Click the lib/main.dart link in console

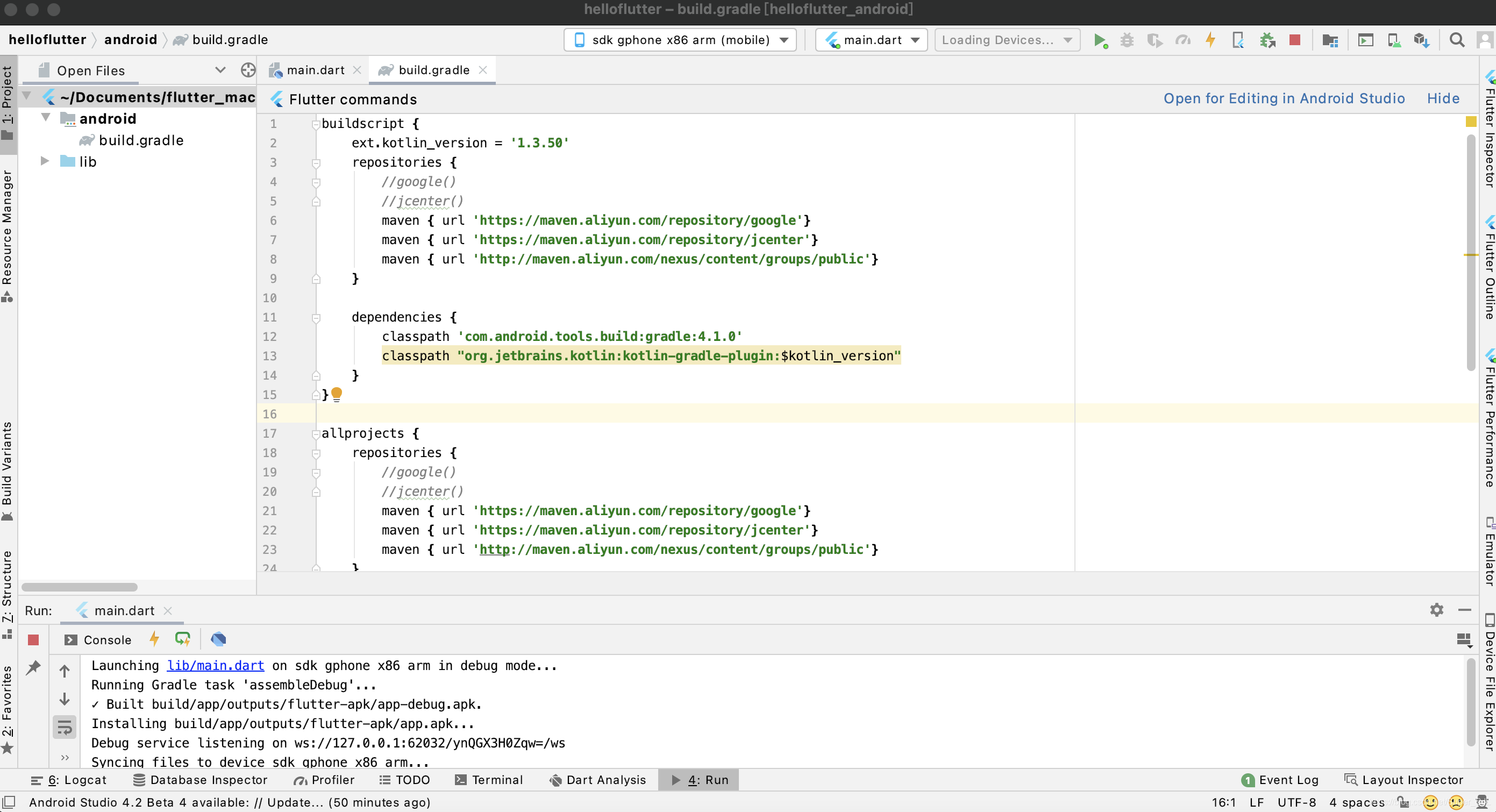(x=215, y=666)
